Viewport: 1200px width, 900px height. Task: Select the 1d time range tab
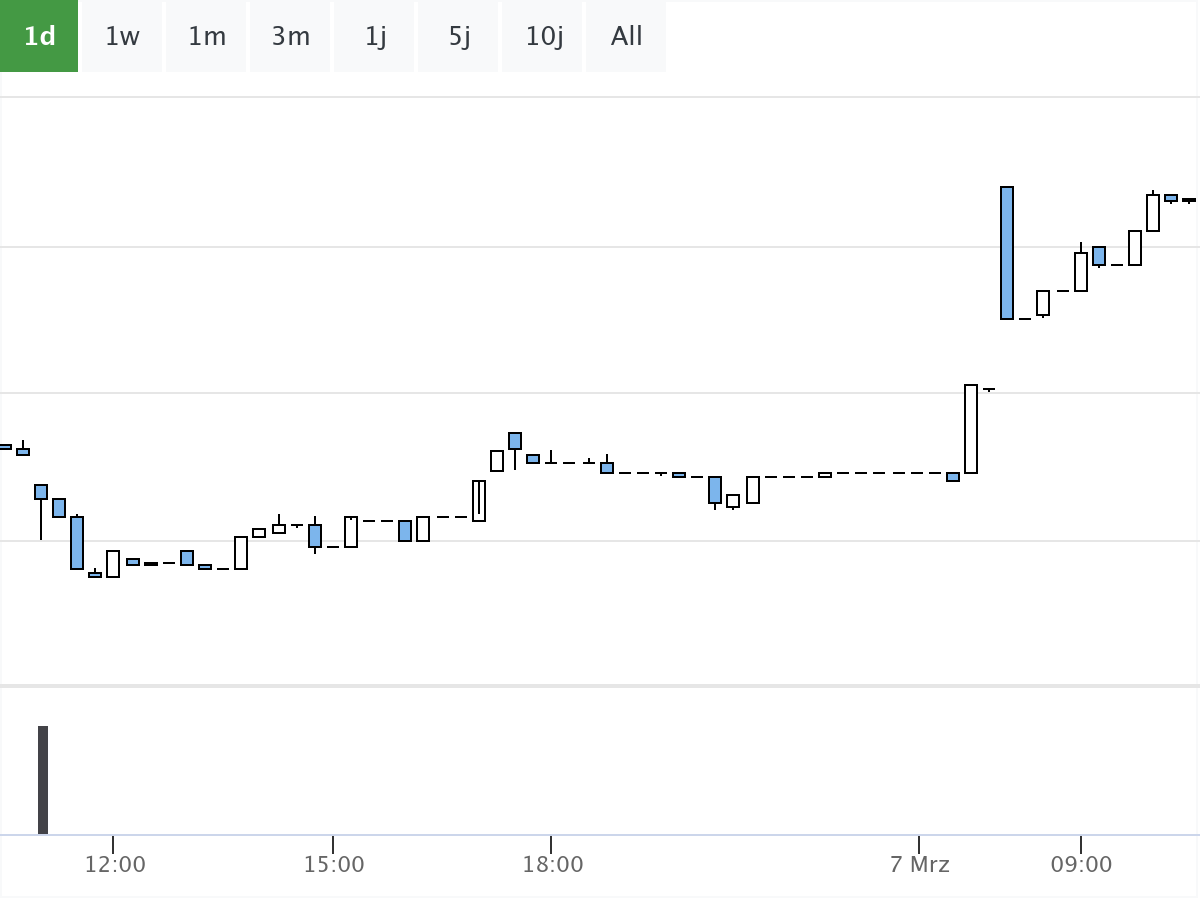click(39, 36)
